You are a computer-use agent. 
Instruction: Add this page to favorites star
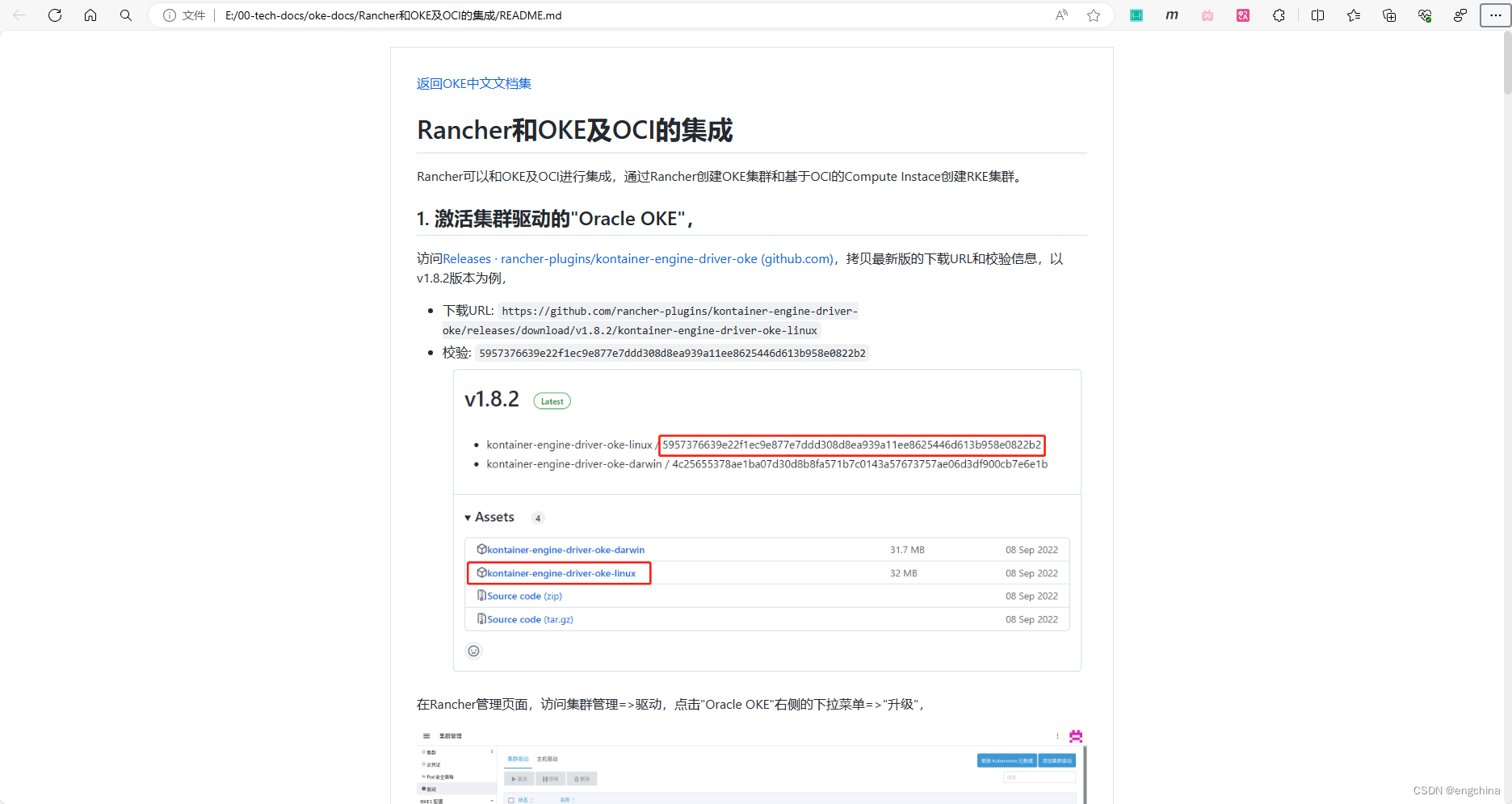coord(1094,15)
